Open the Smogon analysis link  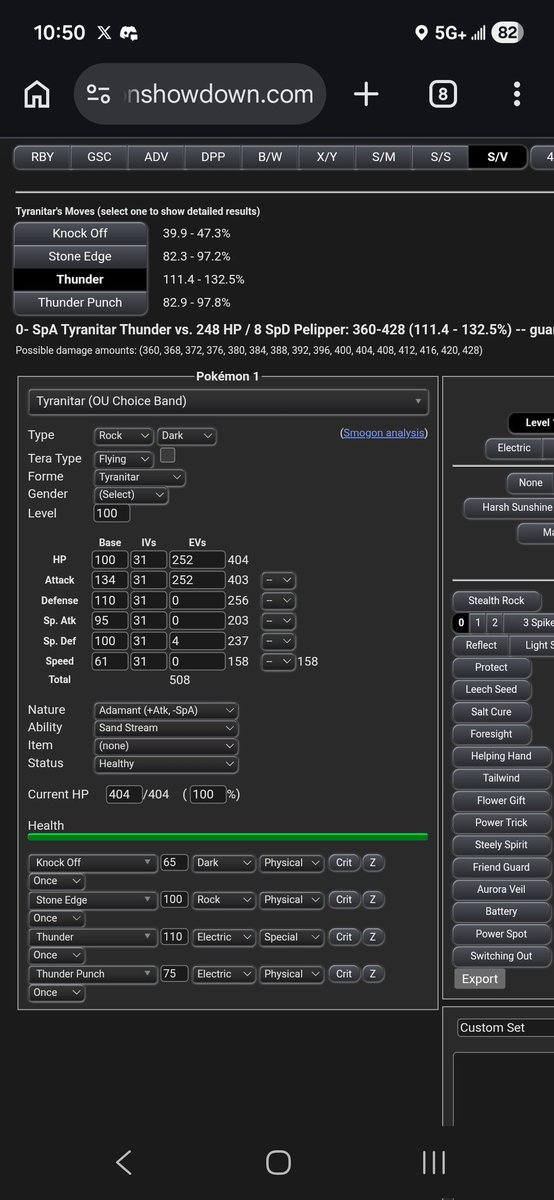click(x=384, y=433)
